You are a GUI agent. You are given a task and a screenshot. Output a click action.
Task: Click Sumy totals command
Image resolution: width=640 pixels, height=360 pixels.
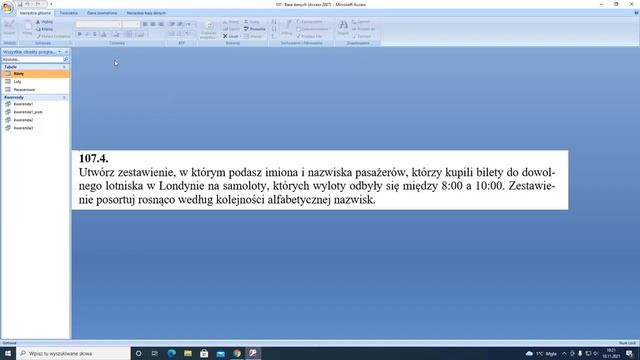coord(252,22)
